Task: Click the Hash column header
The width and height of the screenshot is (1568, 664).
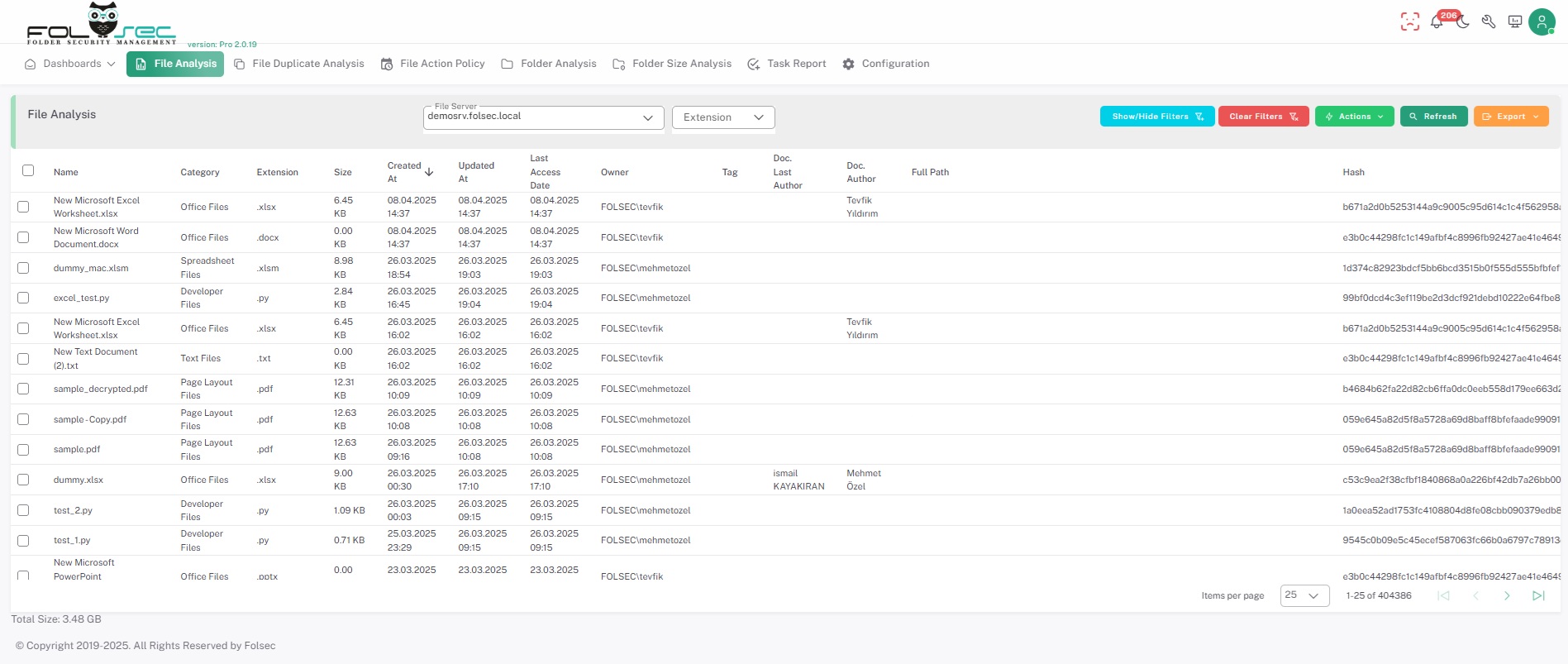Action: tap(1353, 172)
